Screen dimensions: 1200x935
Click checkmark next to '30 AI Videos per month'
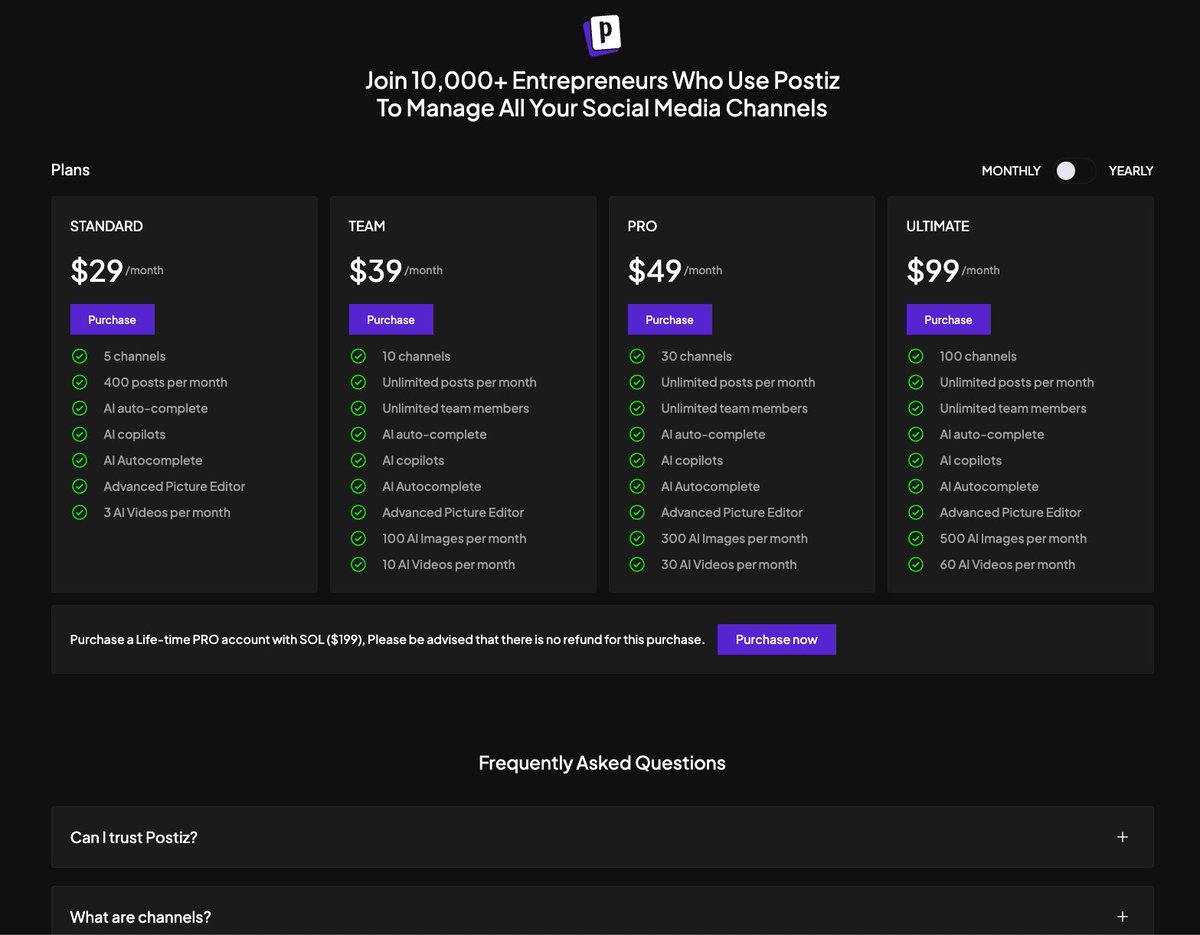tap(637, 564)
